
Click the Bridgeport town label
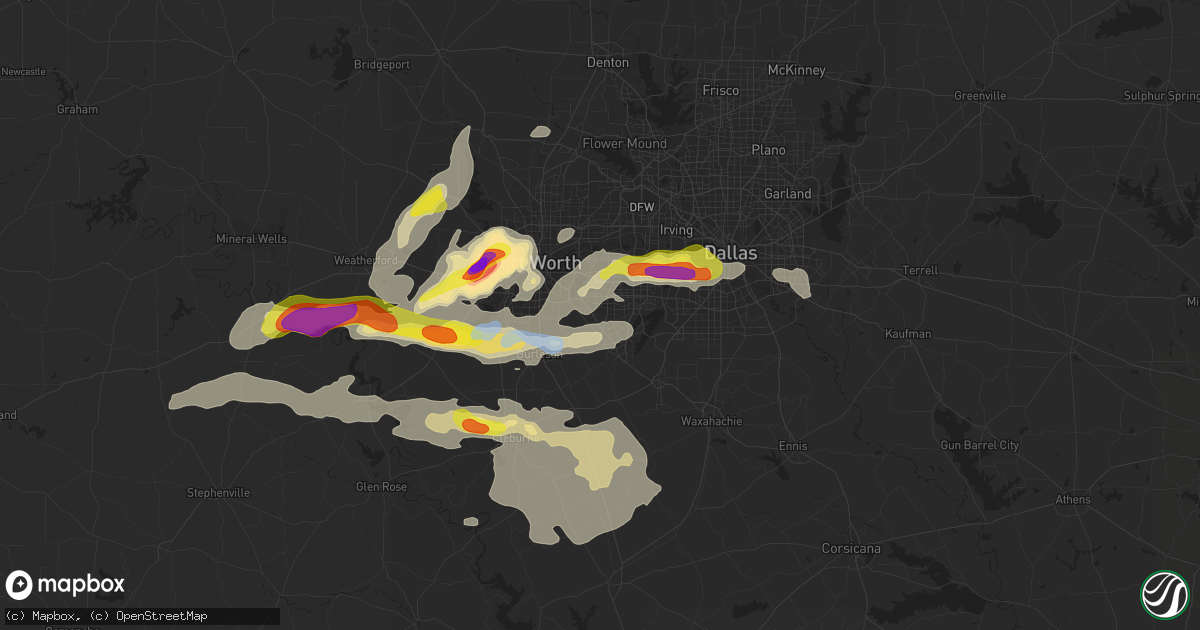point(382,64)
